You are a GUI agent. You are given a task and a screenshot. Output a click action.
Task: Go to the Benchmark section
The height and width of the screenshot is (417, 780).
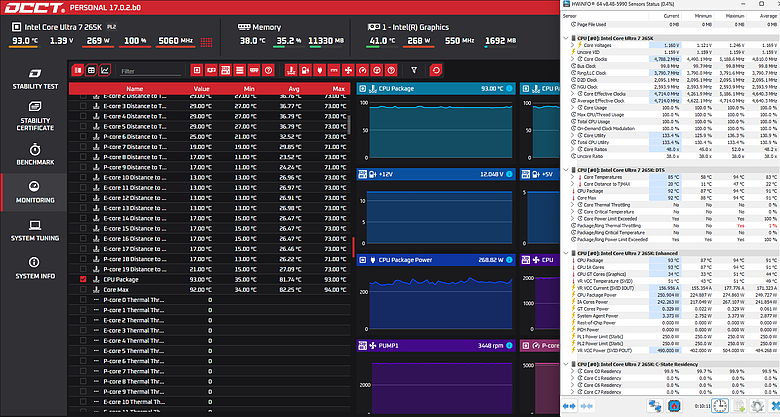(x=35, y=154)
